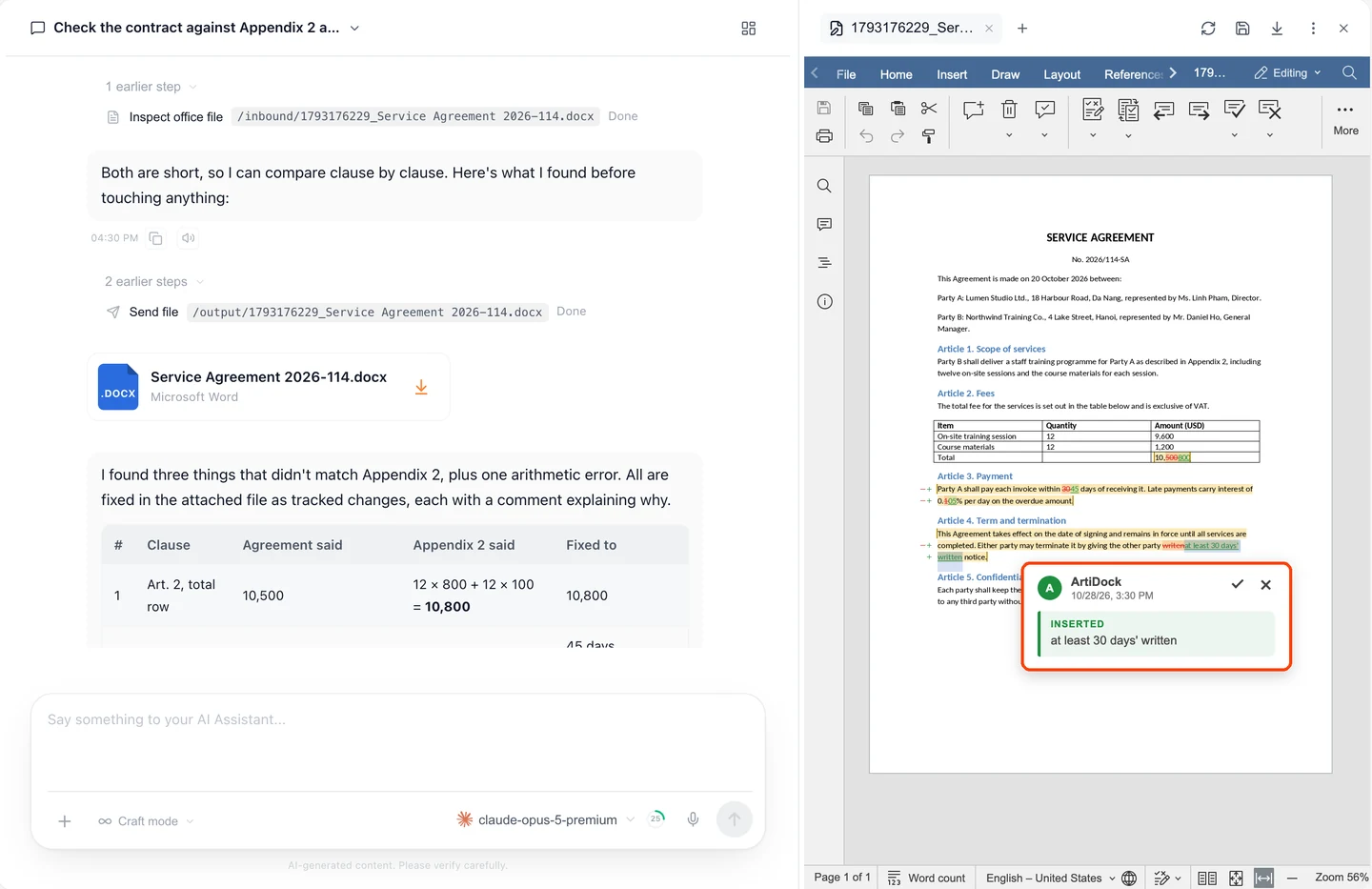Switch to the Insert ribbon tab
The image size is (1372, 889).
coord(952,74)
